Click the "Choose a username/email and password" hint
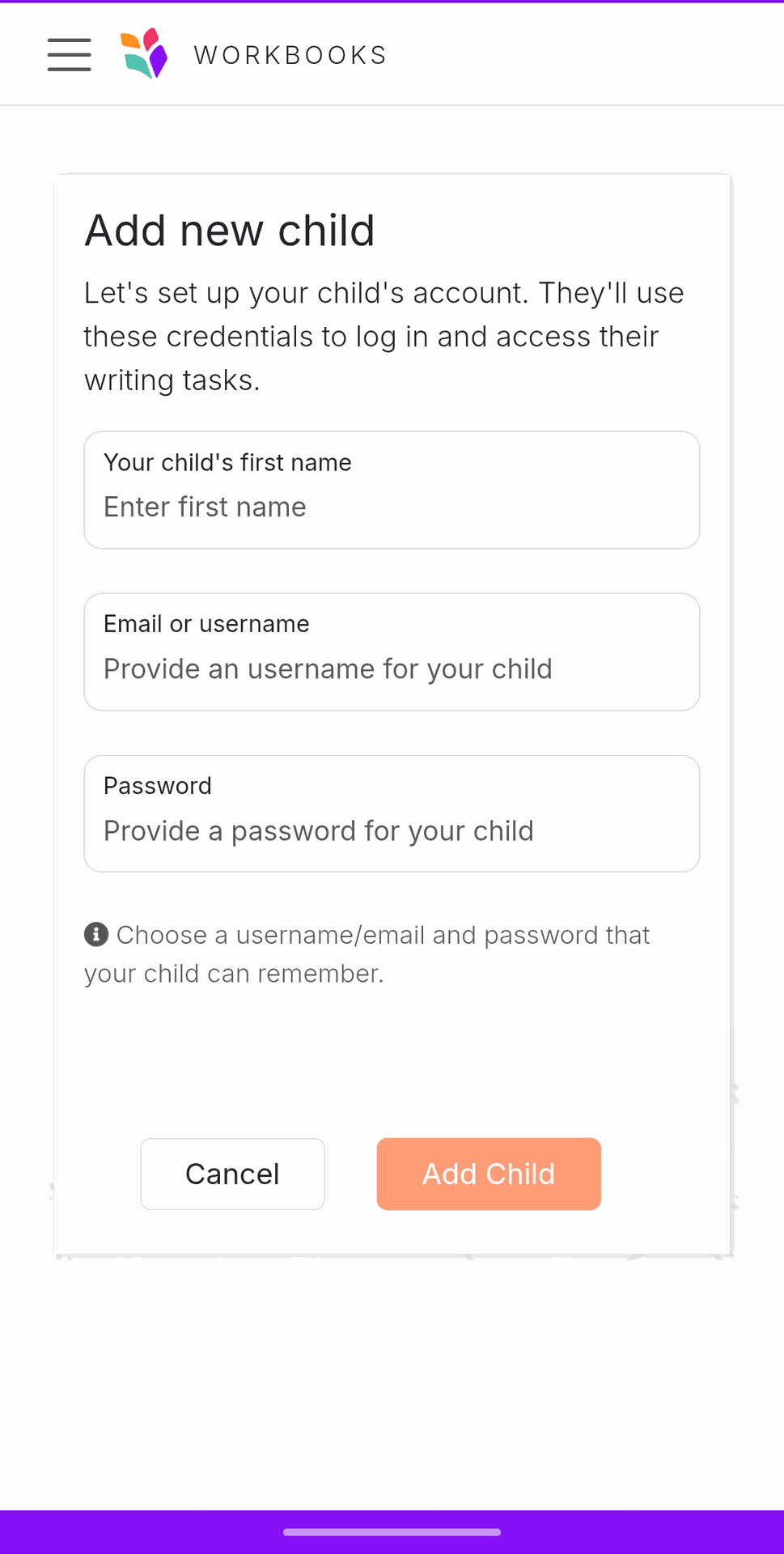This screenshot has height=1554, width=784. pyautogui.click(x=383, y=936)
